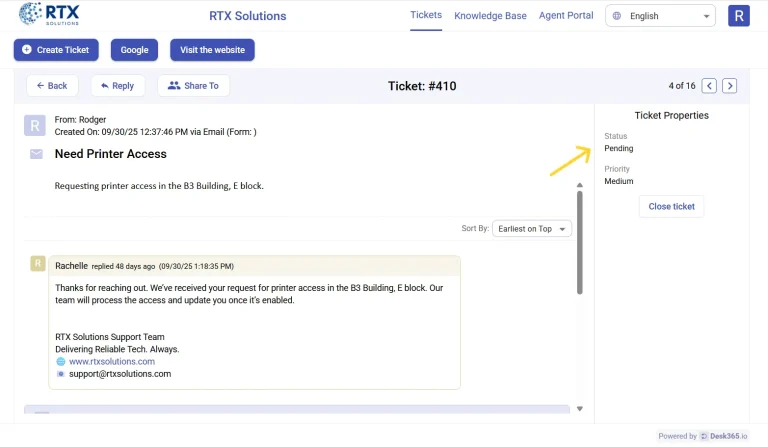The image size is (768, 447).
Task: Go to next ticket arrow
Action: [x=729, y=86]
